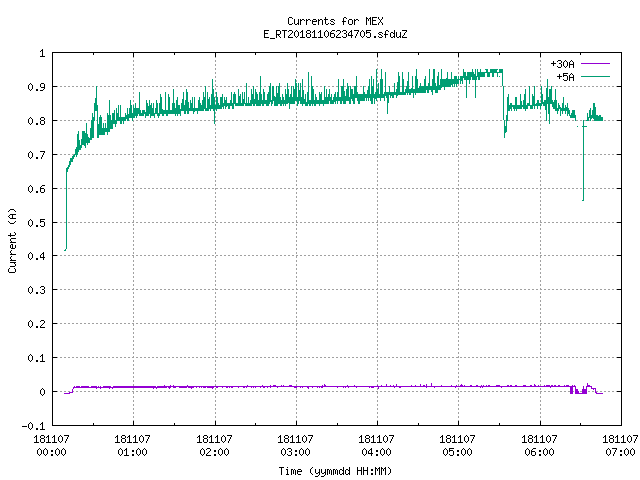640x480 pixels.
Task: Click the y-axis tick label 0.6
Action: pos(36,189)
